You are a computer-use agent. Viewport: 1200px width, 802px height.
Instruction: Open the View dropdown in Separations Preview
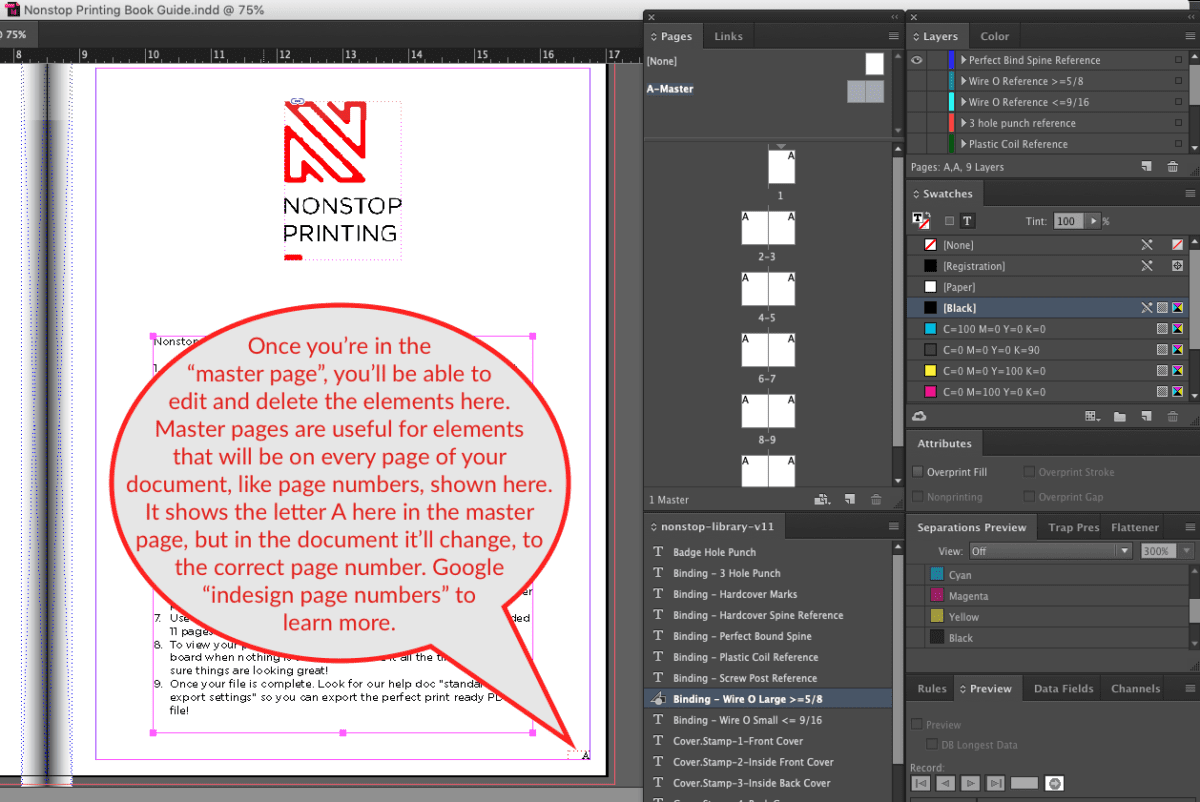tap(1050, 549)
